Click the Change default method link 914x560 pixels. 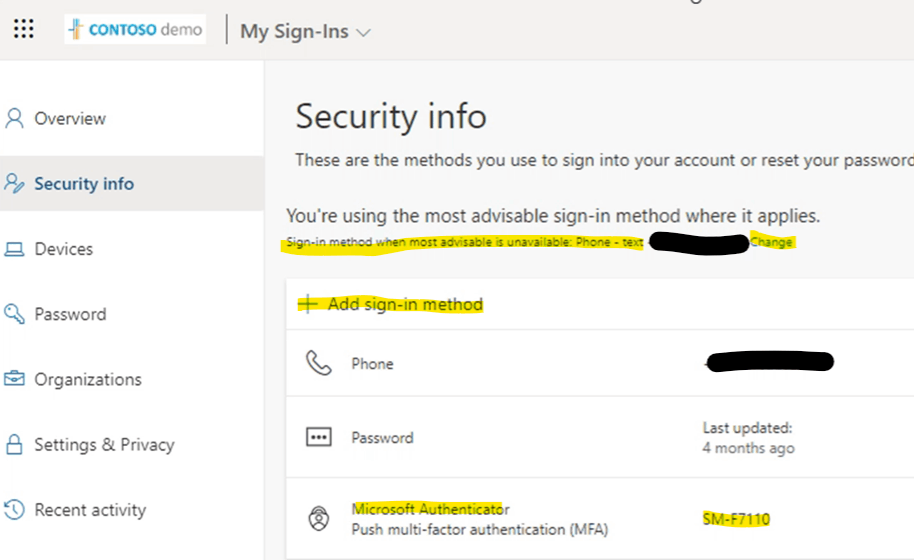tap(771, 242)
